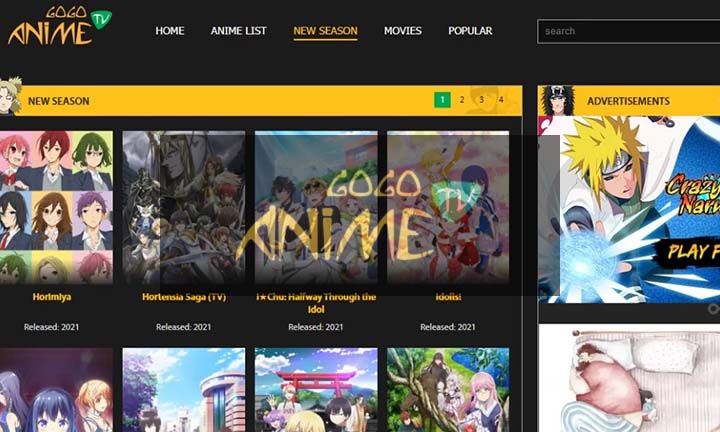Click the I★Chu: Halfway Through the Idol title
720x432 pixels.
[316, 303]
